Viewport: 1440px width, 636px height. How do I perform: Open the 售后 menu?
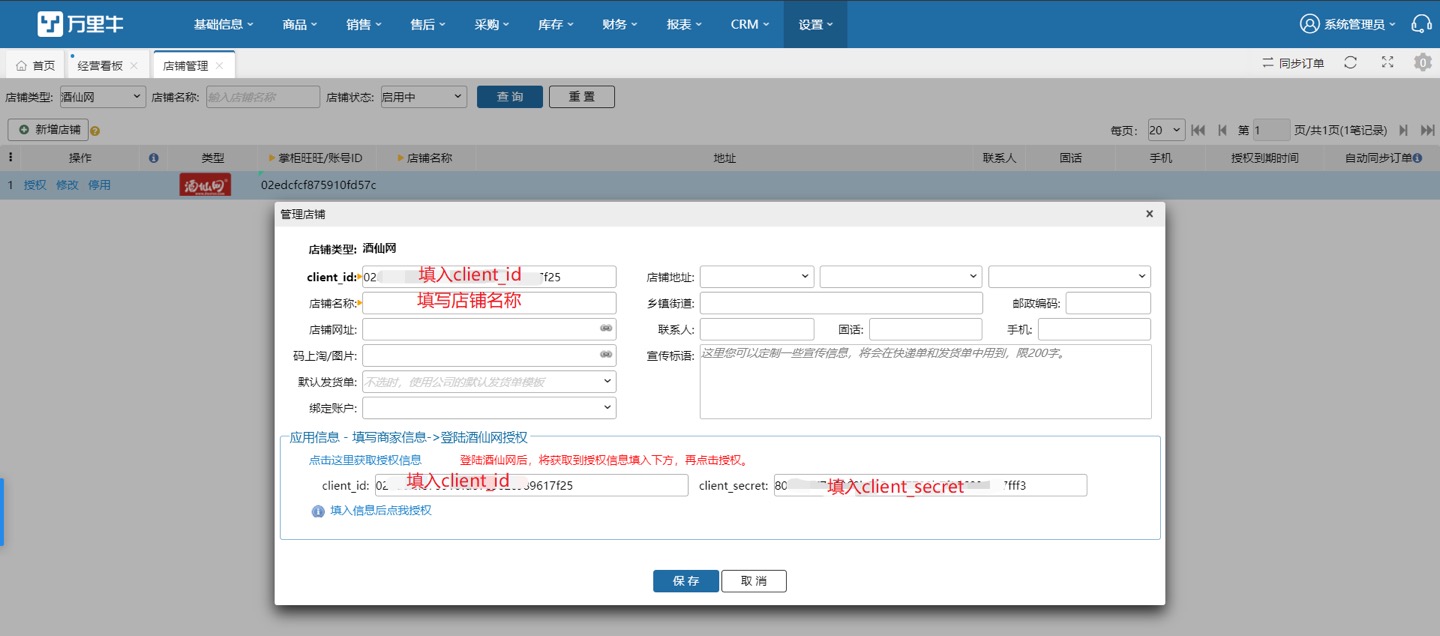click(x=428, y=24)
